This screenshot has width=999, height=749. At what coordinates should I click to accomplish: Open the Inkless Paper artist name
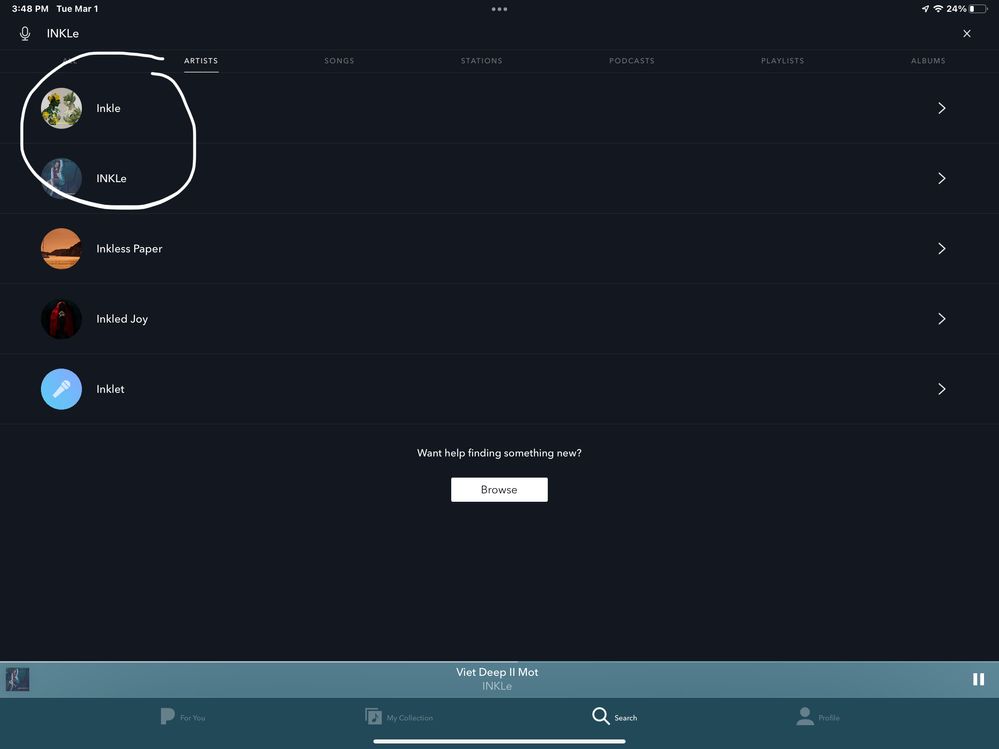click(129, 249)
